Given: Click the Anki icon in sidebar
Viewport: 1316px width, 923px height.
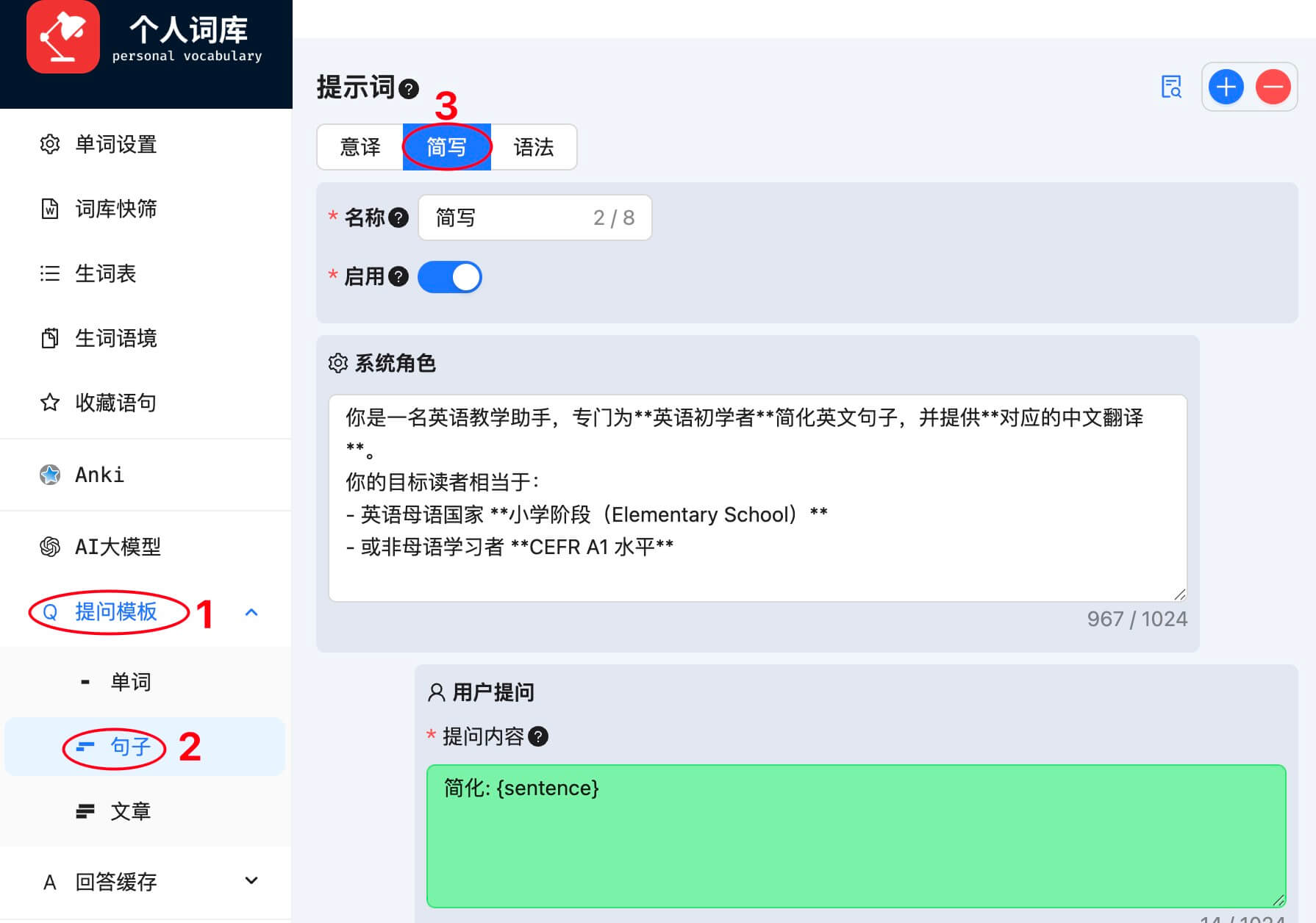Looking at the screenshot, I should 49,474.
